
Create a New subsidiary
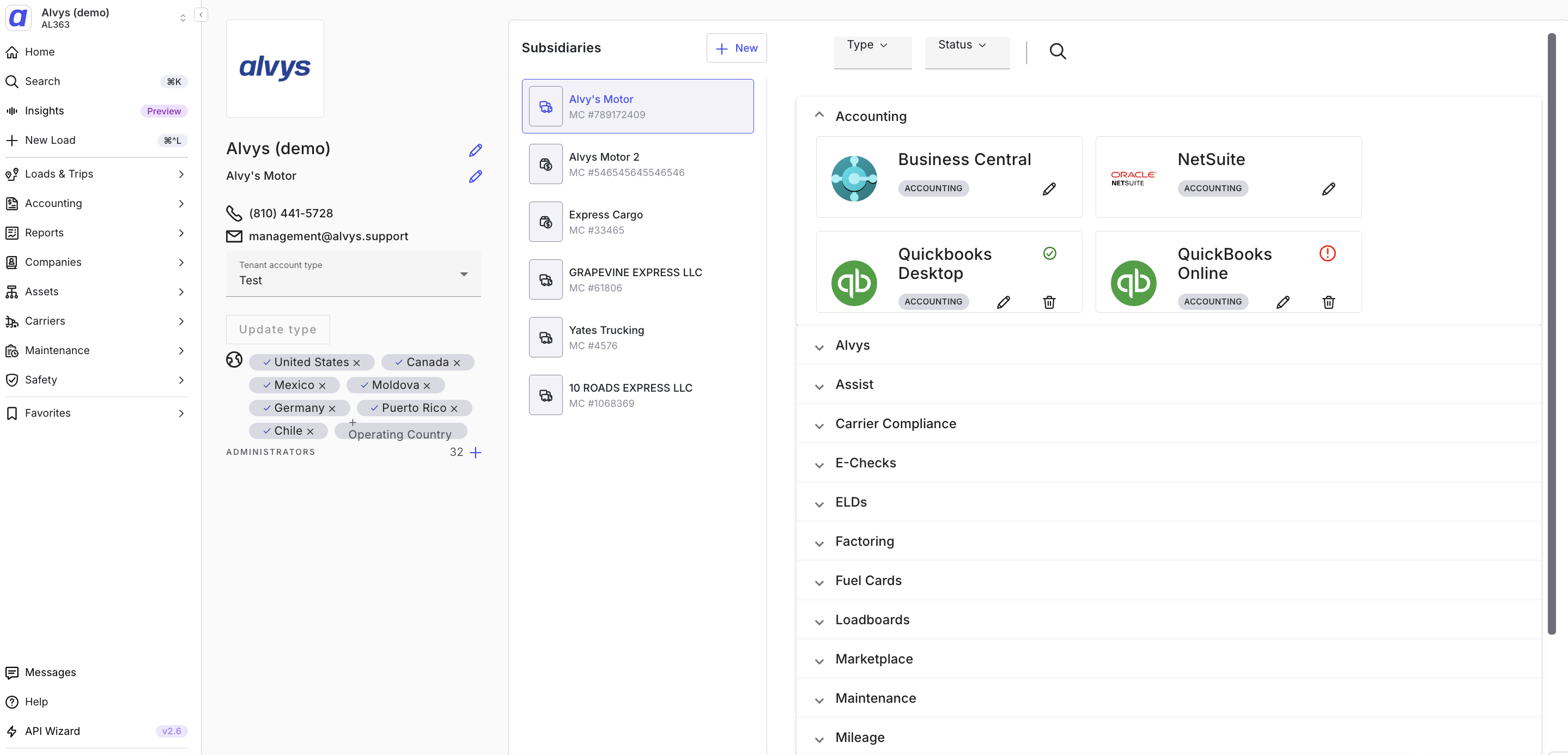pos(737,48)
